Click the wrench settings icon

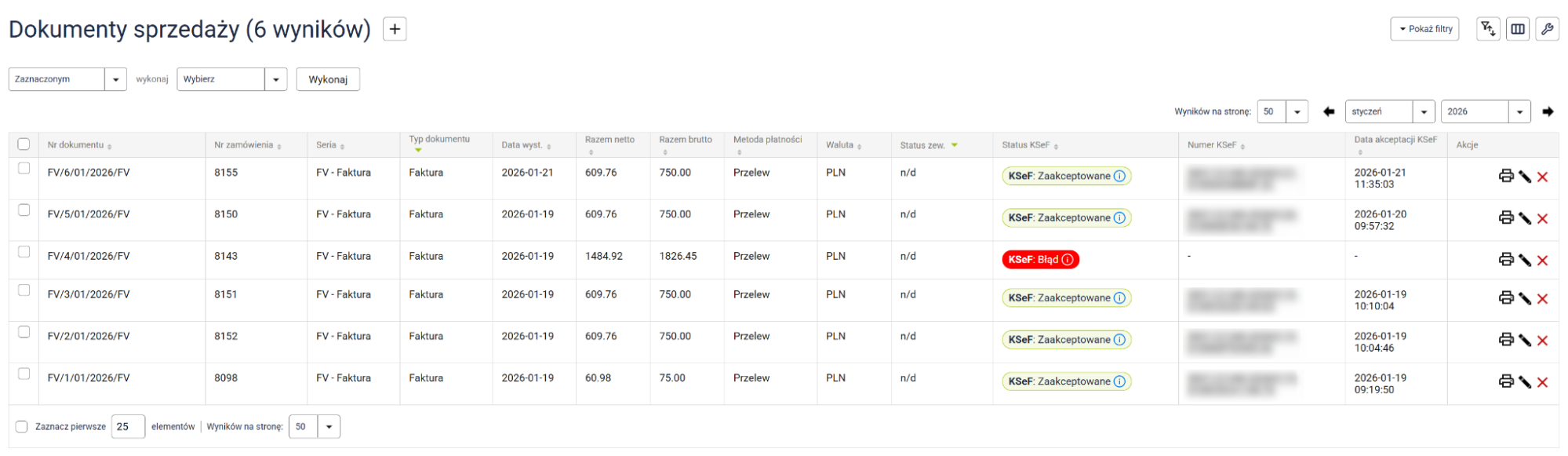click(1547, 29)
